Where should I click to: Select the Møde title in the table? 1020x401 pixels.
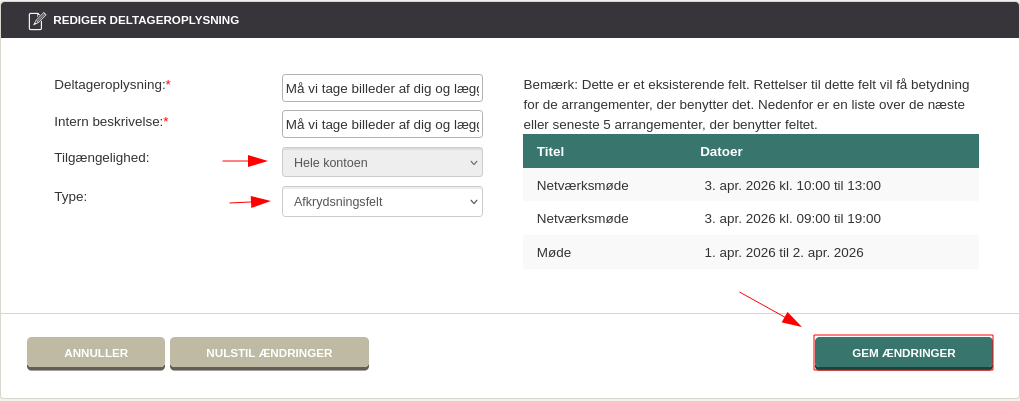click(x=554, y=252)
